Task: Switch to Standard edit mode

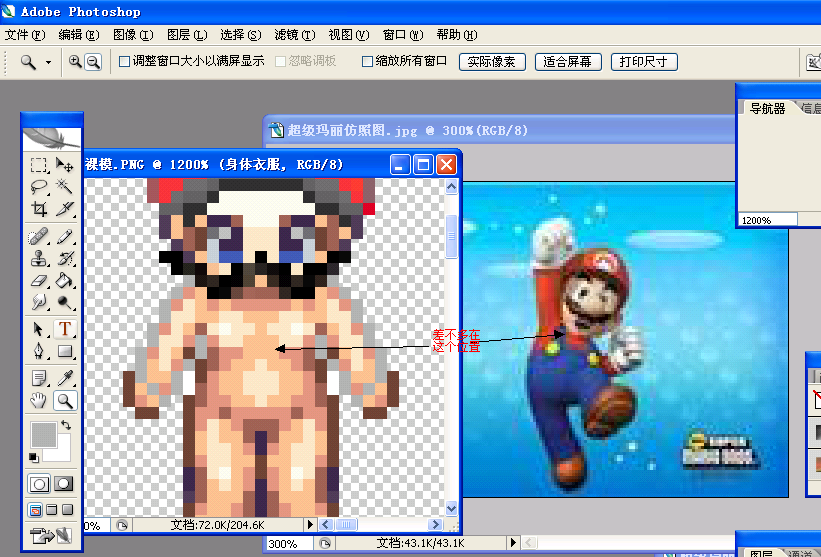Action: 39,484
